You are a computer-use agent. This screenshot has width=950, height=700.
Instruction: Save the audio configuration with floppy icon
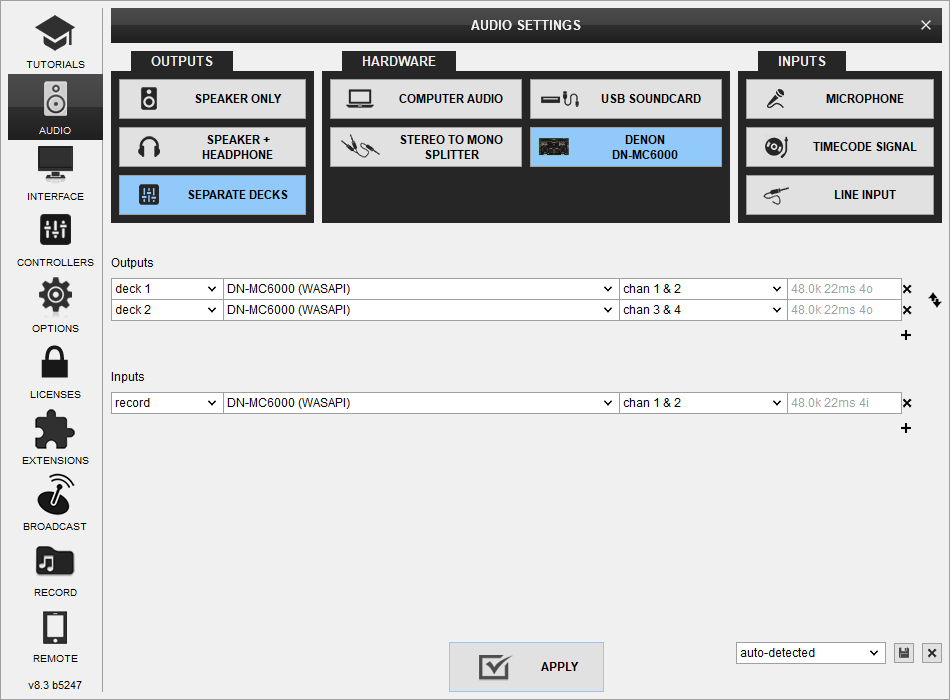click(904, 653)
